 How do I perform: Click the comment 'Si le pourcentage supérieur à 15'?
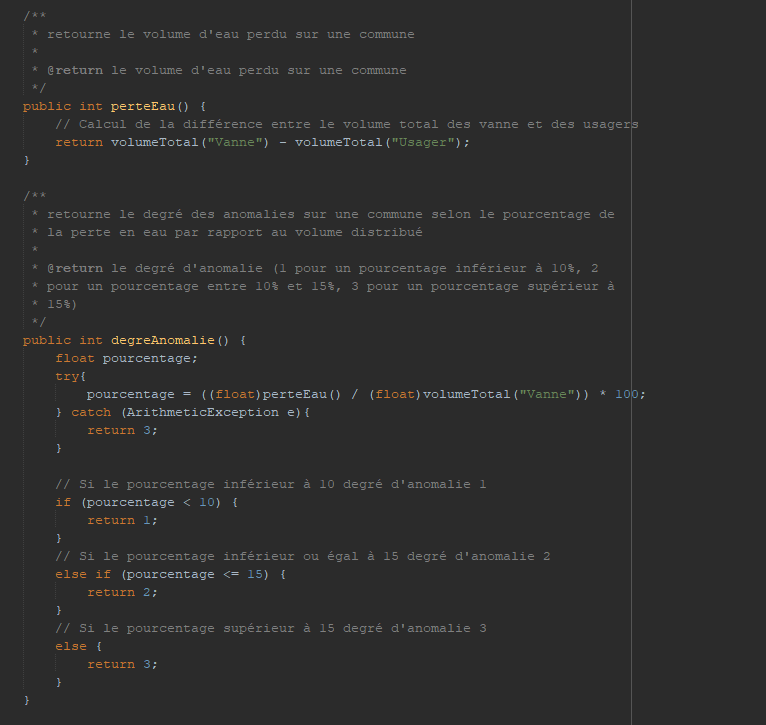click(x=271, y=628)
